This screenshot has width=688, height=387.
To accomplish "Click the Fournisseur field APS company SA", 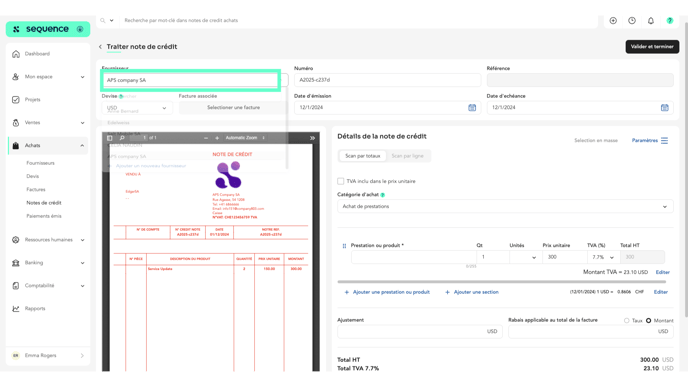I will pos(191,80).
